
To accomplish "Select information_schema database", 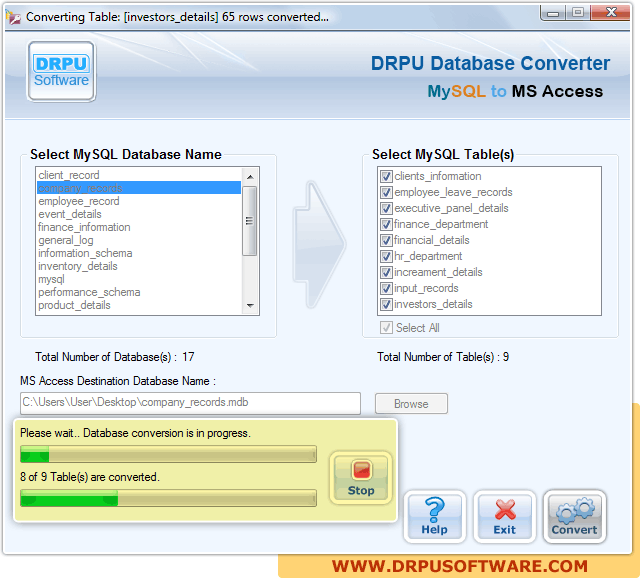I will click(139, 253).
